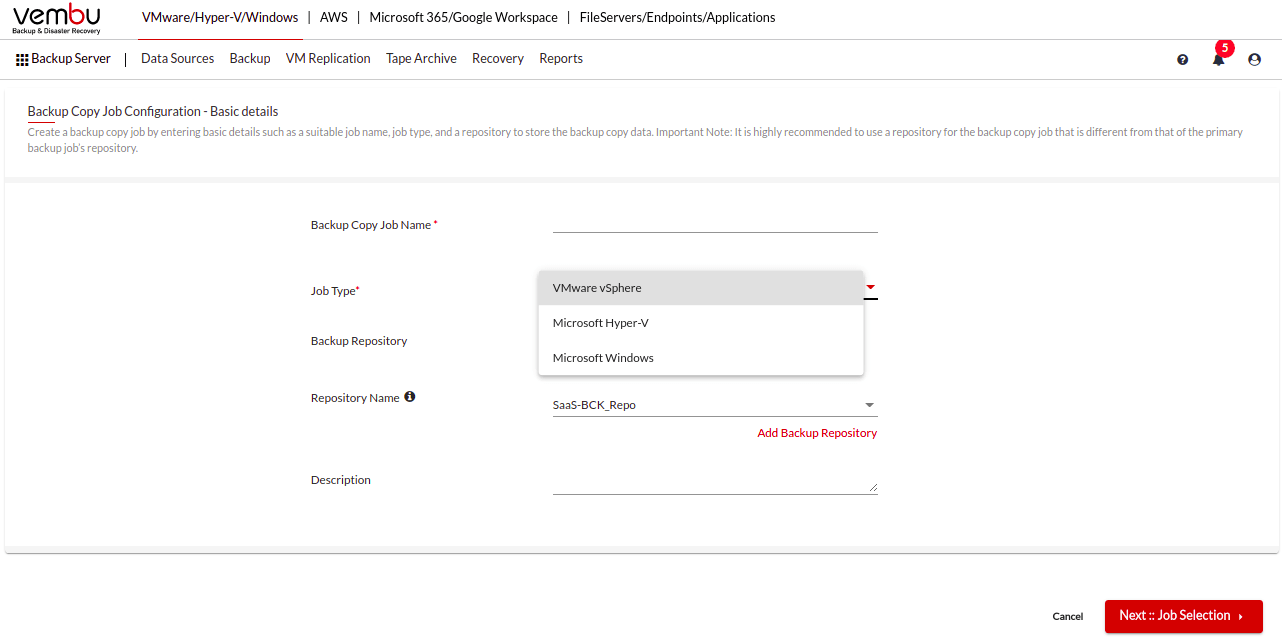This screenshot has width=1282, height=637.
Task: Open the Reports menu
Action: pos(561,59)
